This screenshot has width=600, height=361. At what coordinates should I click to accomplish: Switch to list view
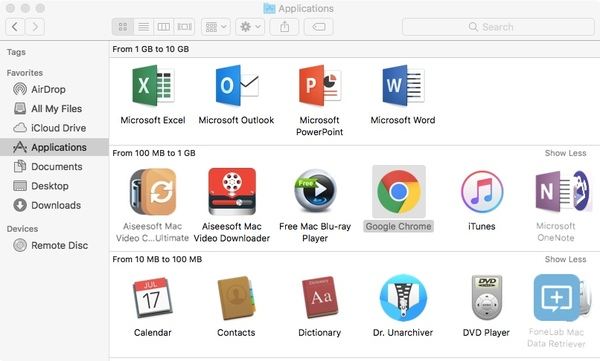click(x=143, y=27)
